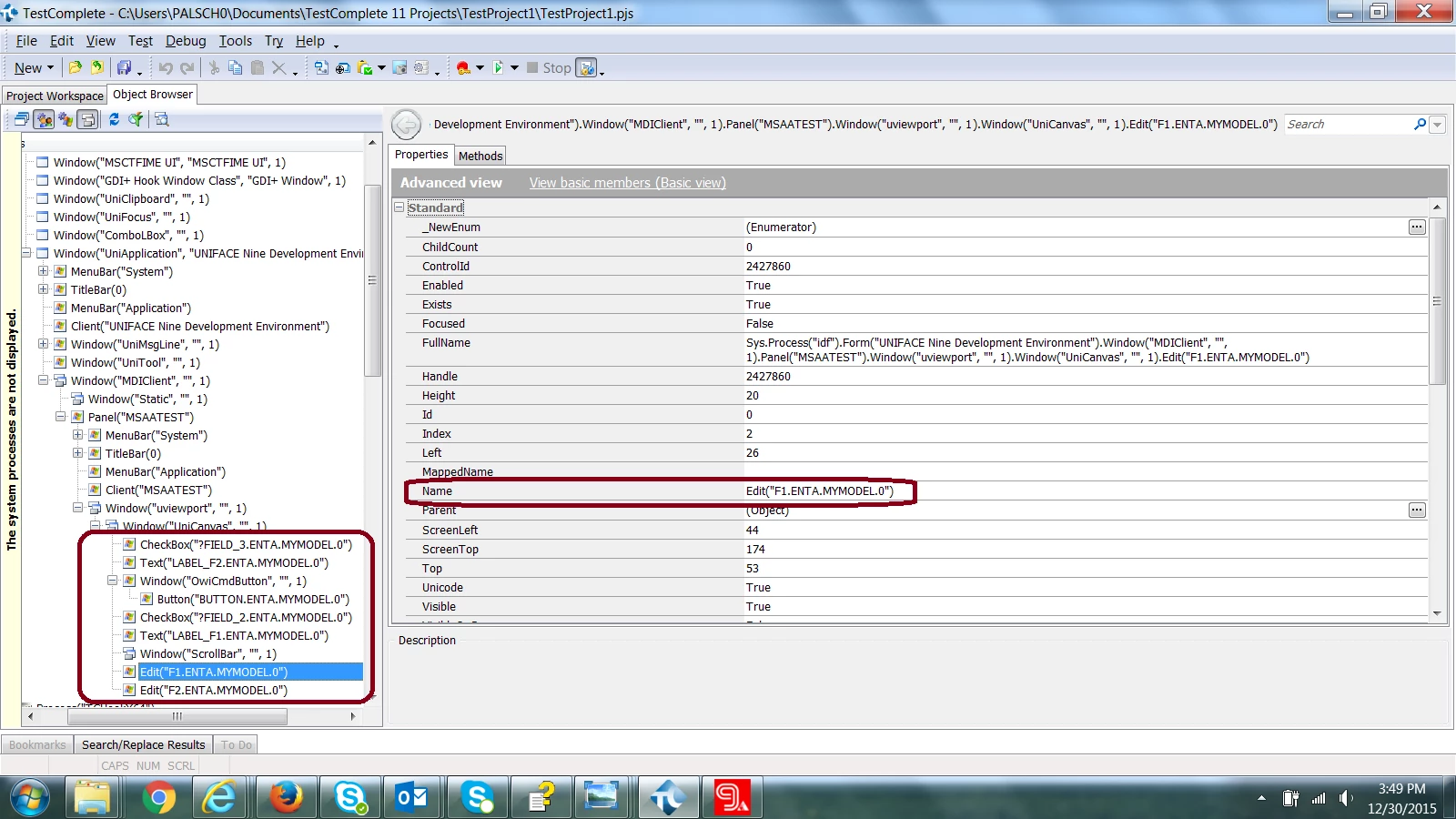Click the Stop toolbar button
The image size is (1456, 819).
549,67
